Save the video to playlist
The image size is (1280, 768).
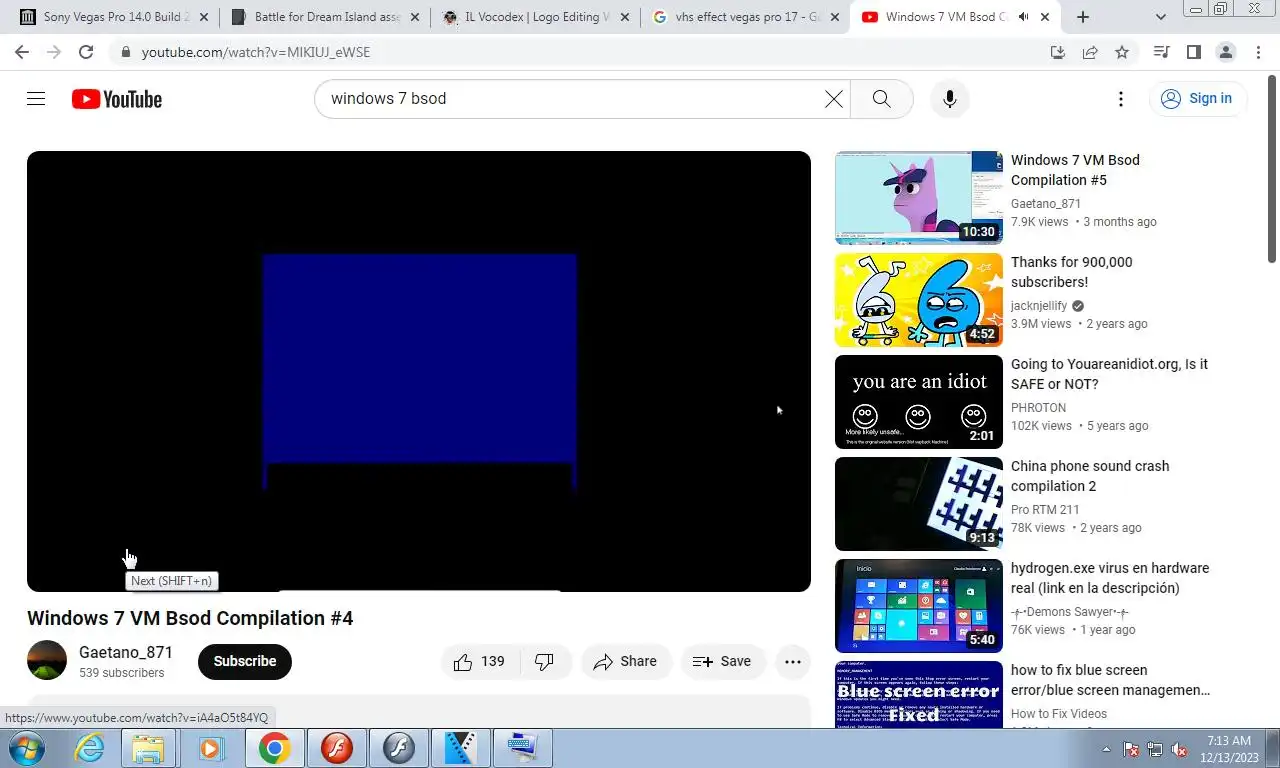722,661
